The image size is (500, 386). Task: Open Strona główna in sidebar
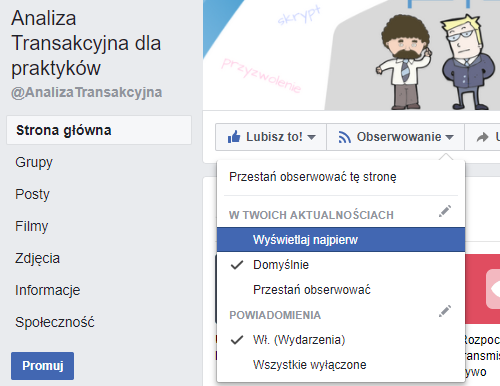(99, 130)
